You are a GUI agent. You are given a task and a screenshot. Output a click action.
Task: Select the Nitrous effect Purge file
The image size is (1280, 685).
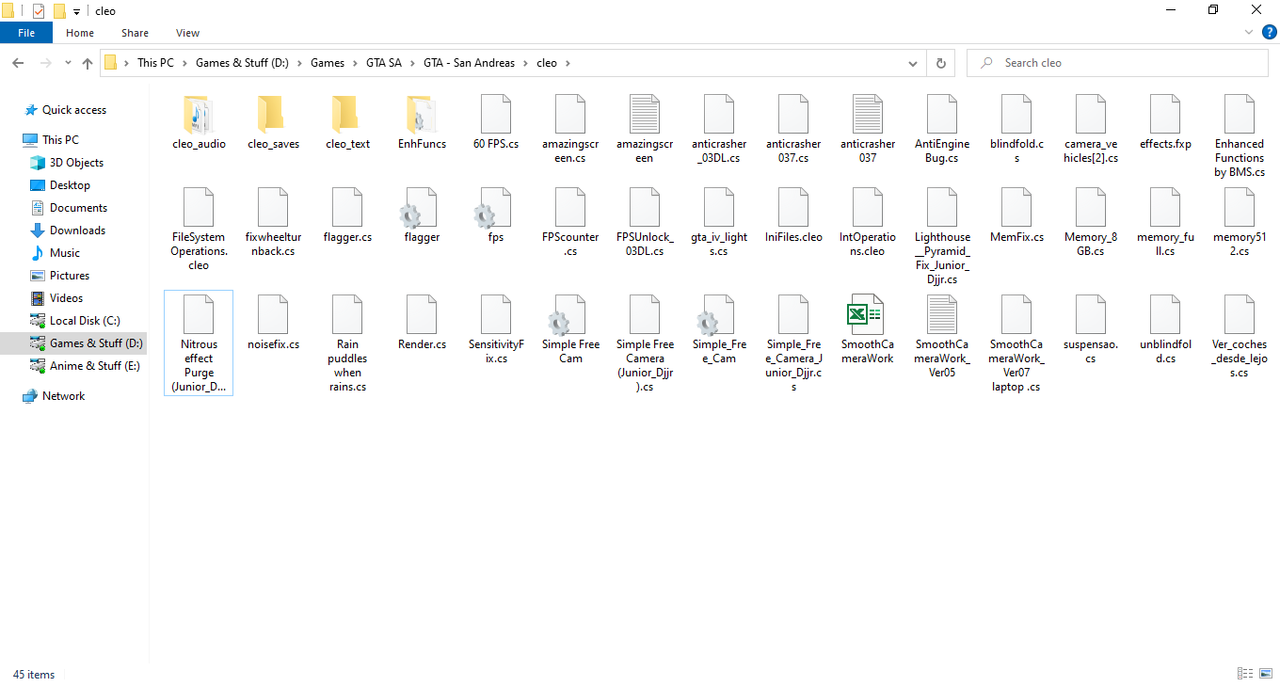tap(198, 343)
